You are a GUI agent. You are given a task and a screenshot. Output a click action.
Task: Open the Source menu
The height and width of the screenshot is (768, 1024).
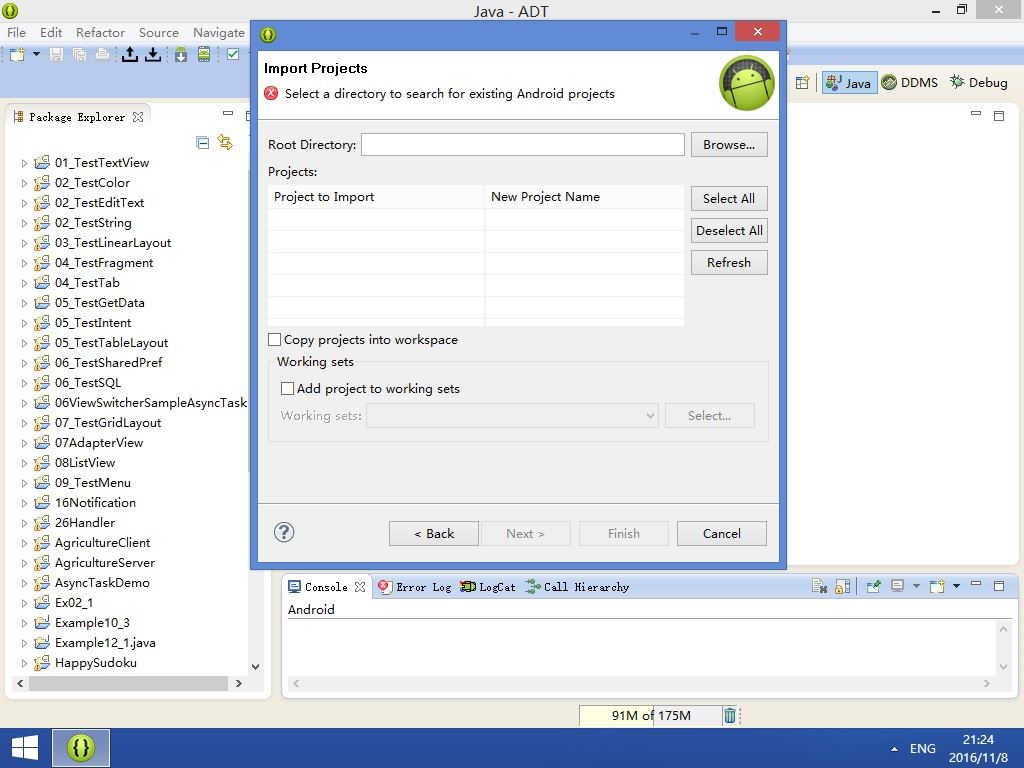(x=159, y=33)
